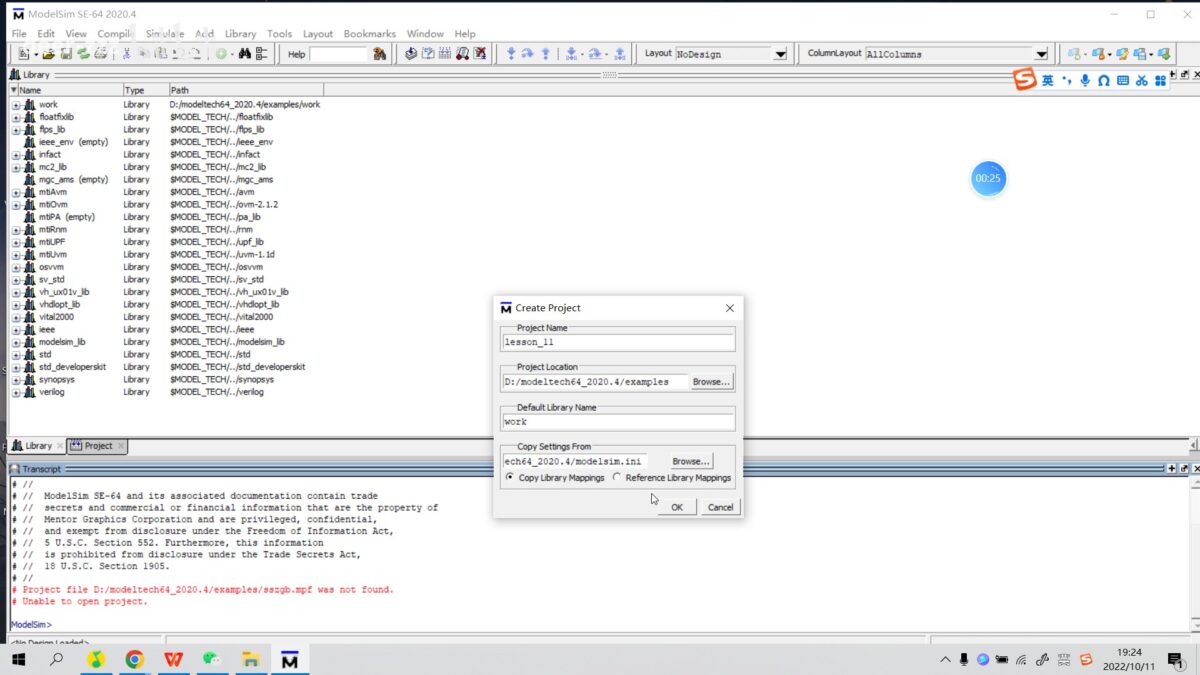Expand the work library node
This screenshot has width=1200, height=675.
point(16,104)
